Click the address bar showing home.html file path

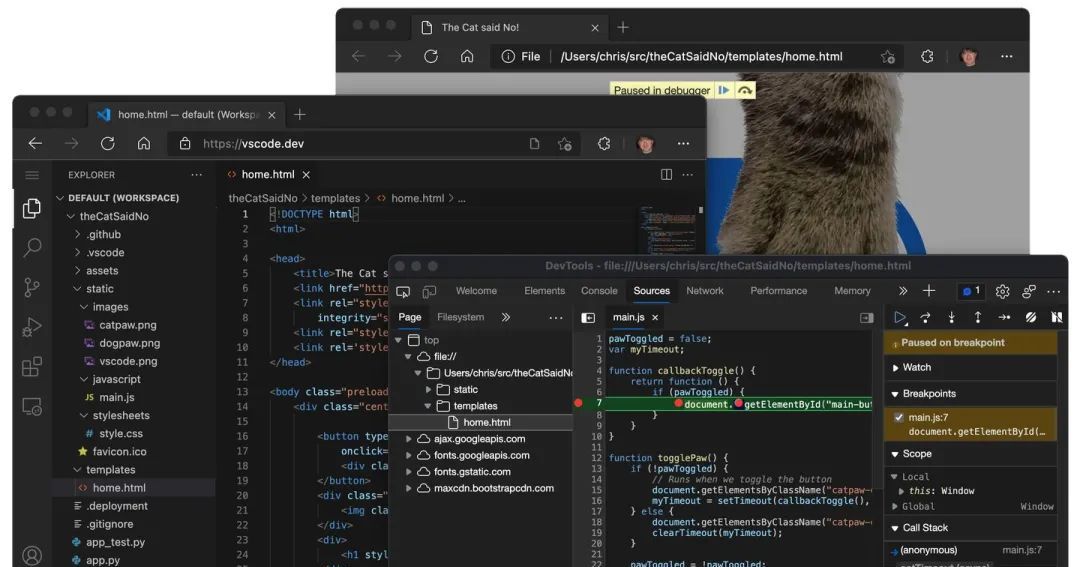tap(698, 56)
